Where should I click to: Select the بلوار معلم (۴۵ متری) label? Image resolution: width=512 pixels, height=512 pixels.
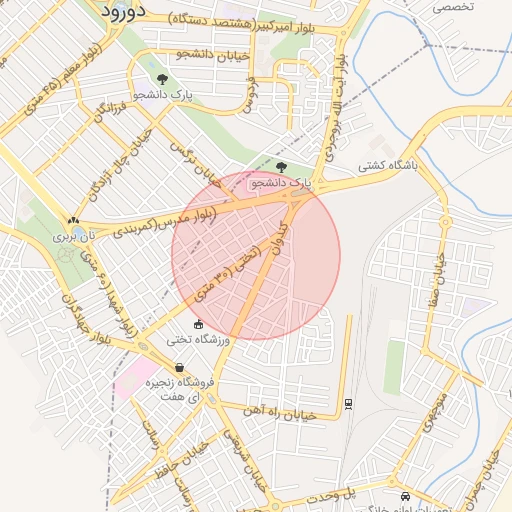pyautogui.click(x=63, y=80)
